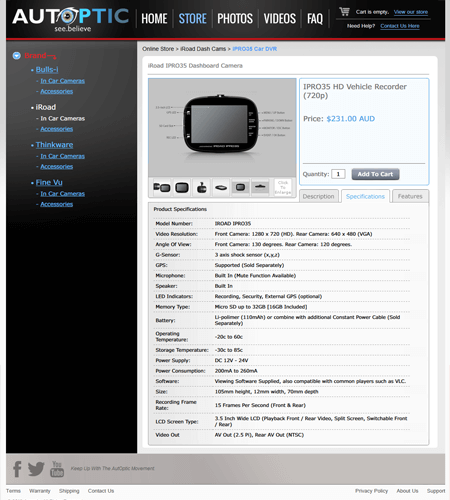This screenshot has height=500, width=450.
Task: Select first product thumbnail with two cameras
Action: pos(162,188)
